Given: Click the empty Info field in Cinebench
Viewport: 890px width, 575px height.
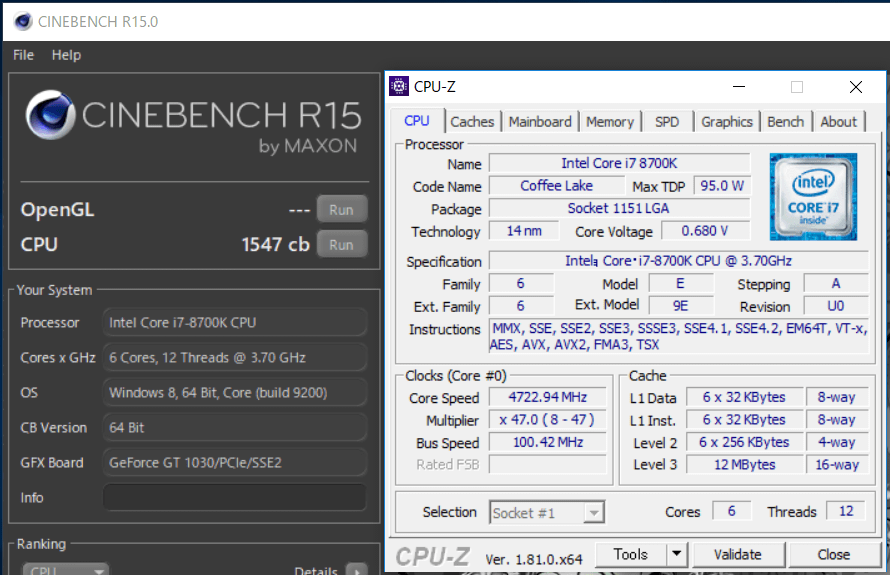Looking at the screenshot, I should click(234, 497).
